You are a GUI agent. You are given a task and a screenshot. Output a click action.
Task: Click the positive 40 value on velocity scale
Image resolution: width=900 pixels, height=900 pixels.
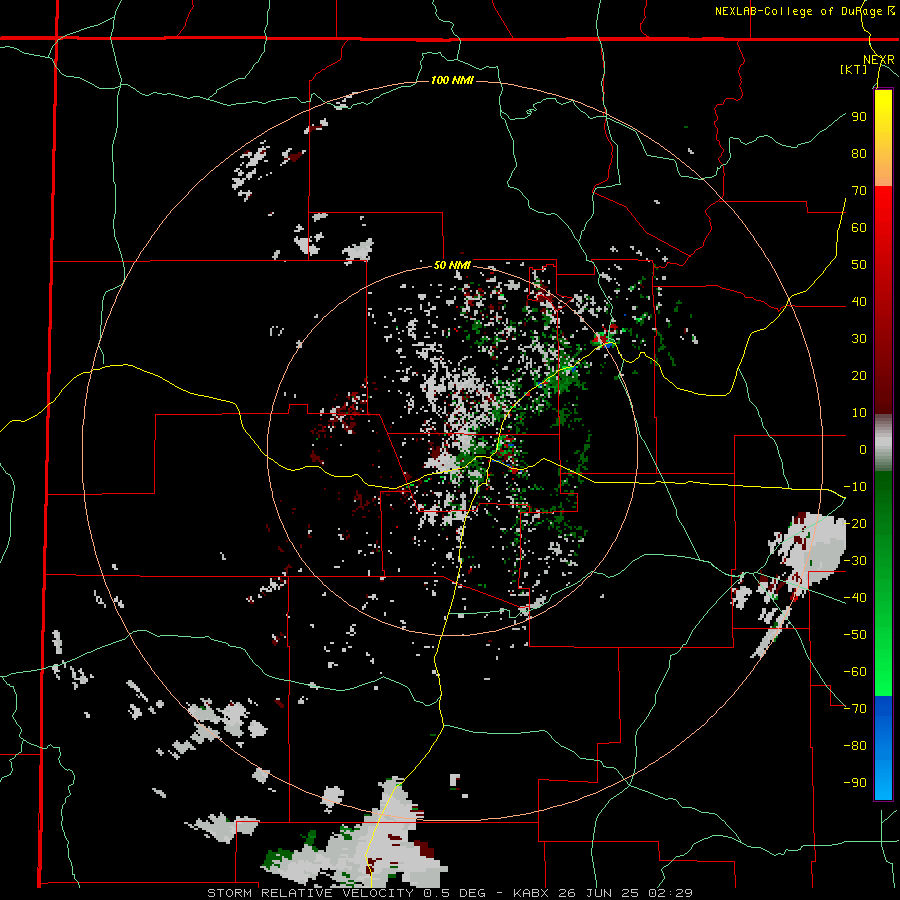coord(859,301)
